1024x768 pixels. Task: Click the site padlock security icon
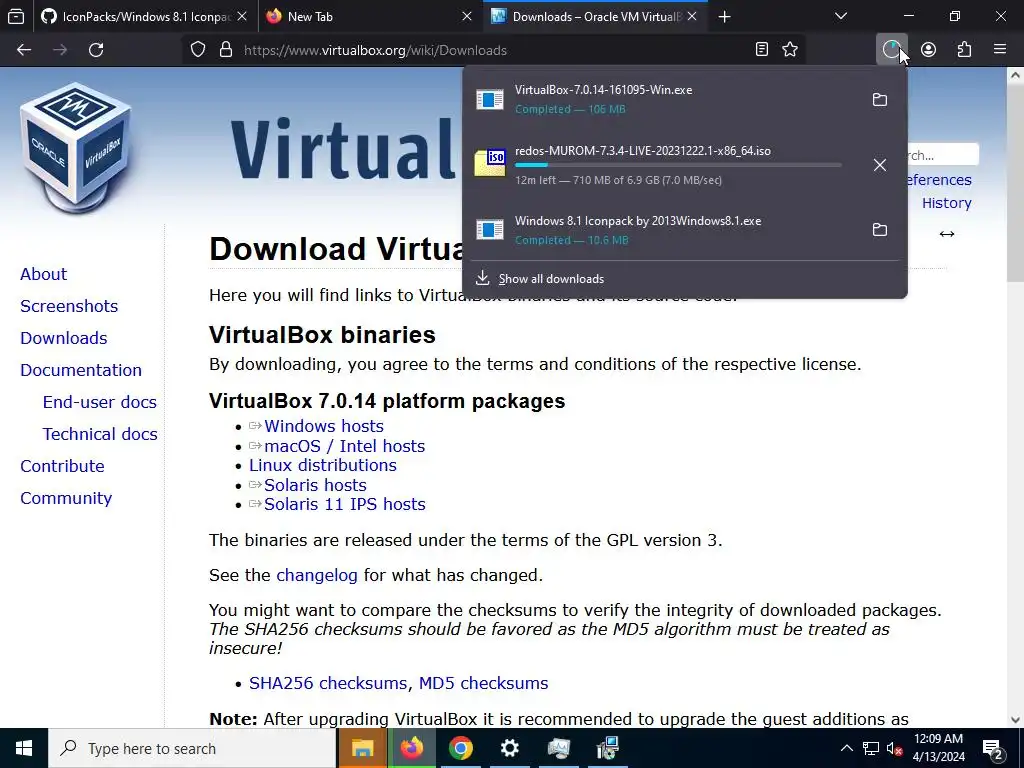click(226, 50)
